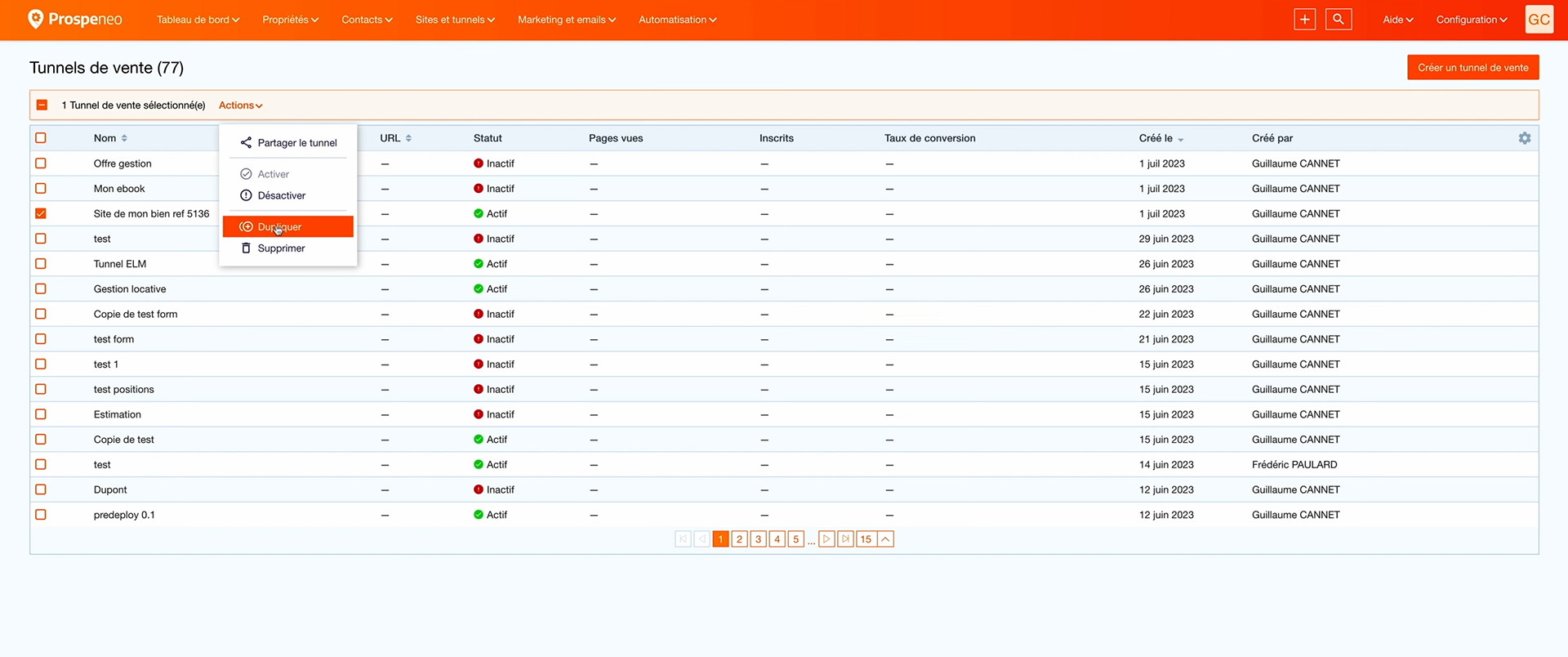Open the Gestion locative tunnel
The width and height of the screenshot is (1568, 657).
pos(130,289)
